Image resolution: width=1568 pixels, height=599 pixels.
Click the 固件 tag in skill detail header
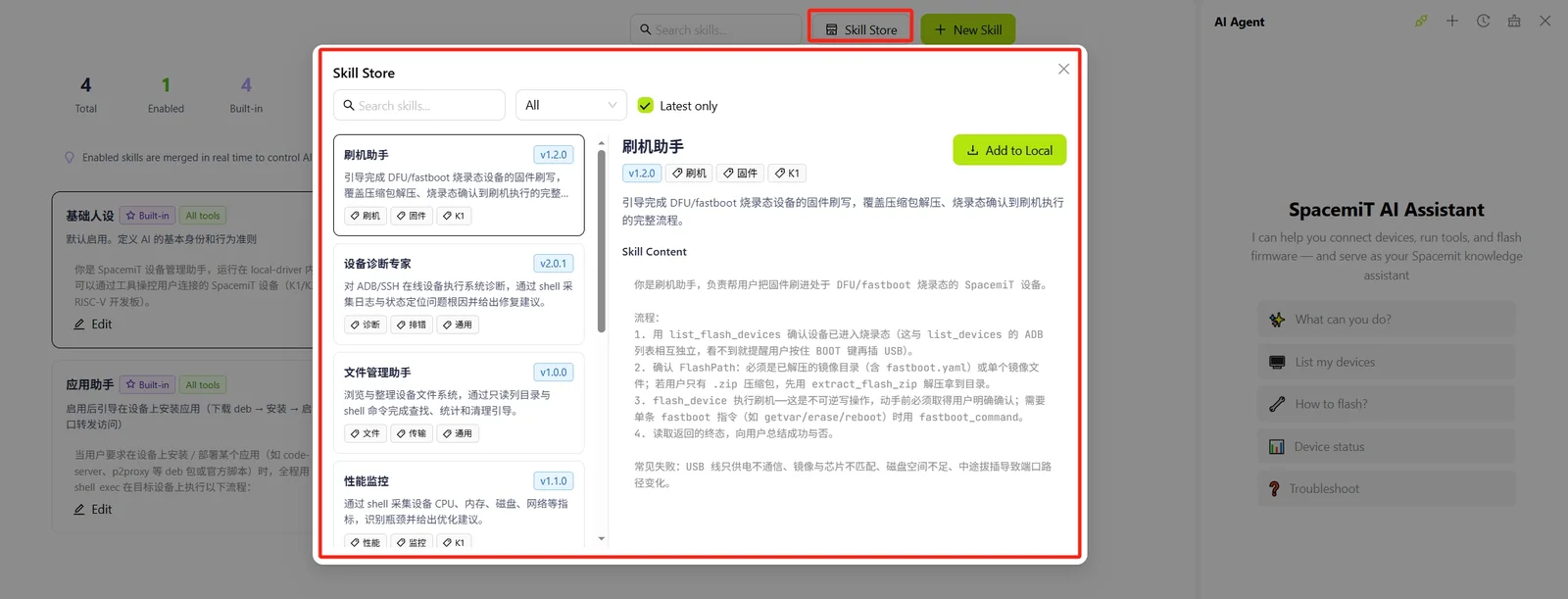(x=741, y=174)
